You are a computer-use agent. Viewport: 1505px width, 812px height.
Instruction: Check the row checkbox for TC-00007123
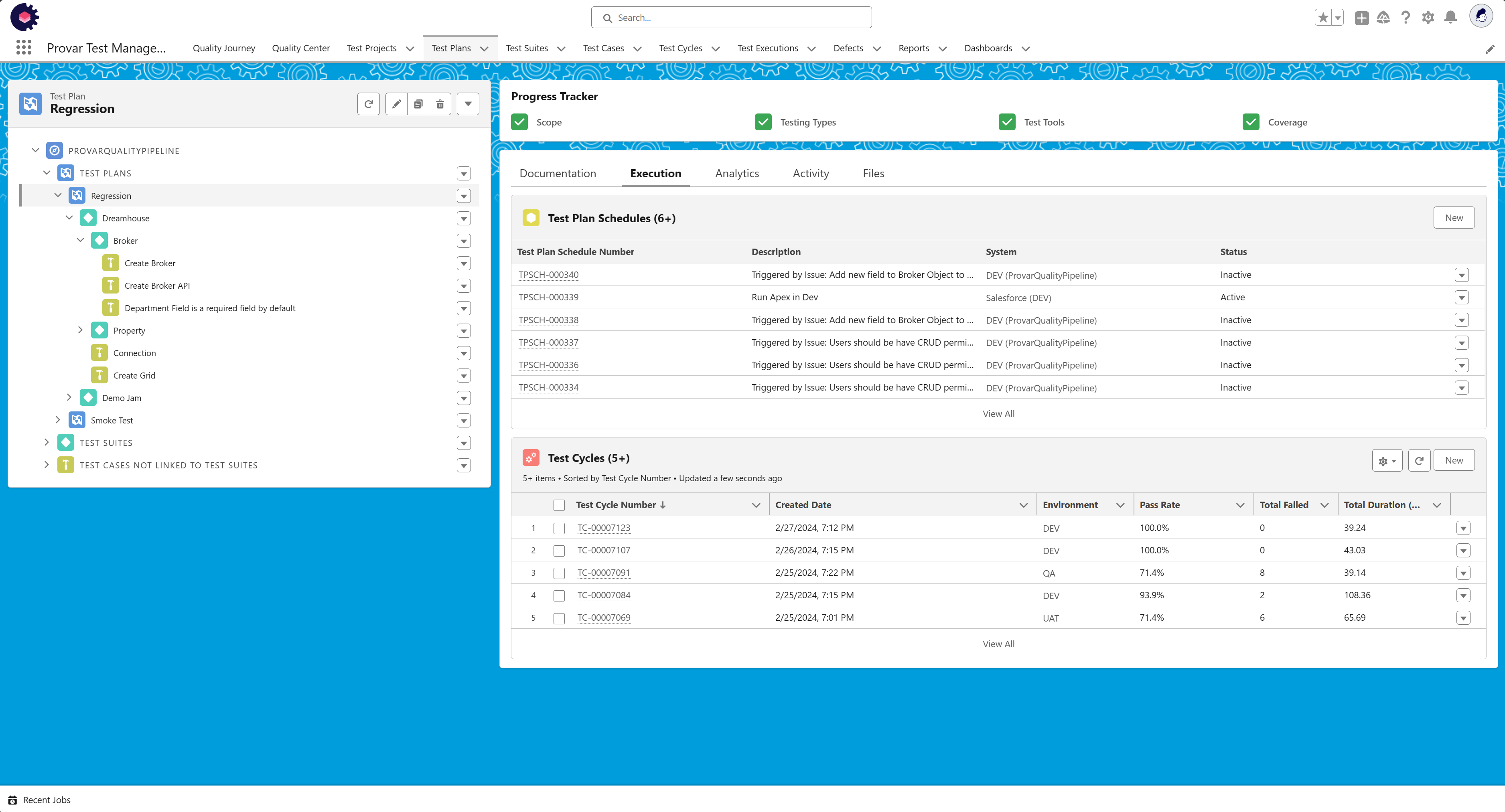558,528
